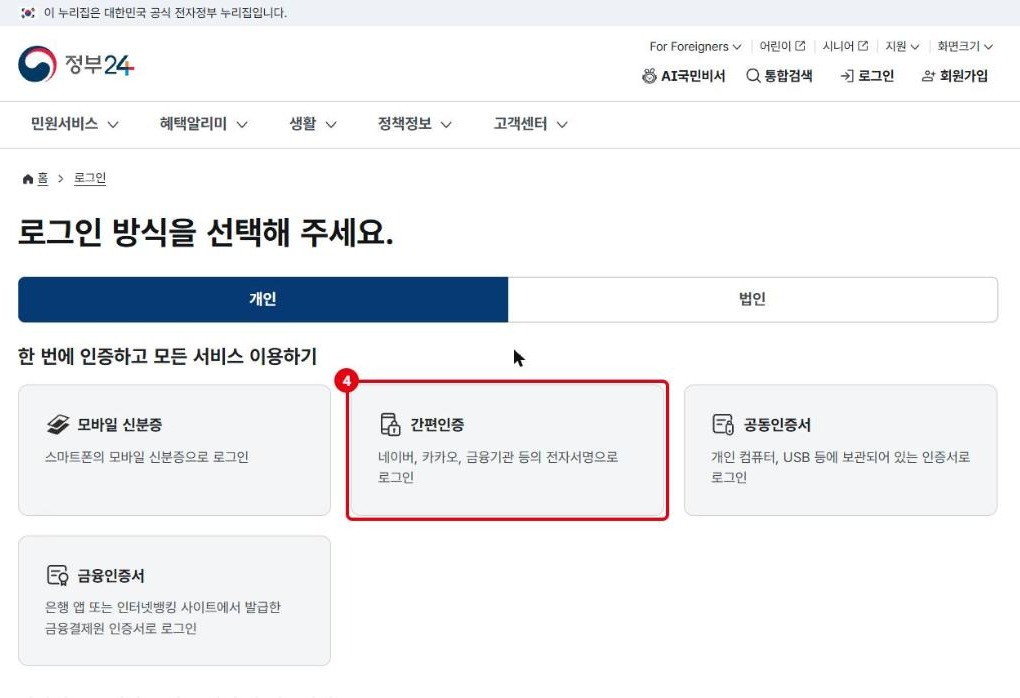Expand the 지원 dropdown
Image resolution: width=1020 pixels, height=698 pixels.
point(902,46)
